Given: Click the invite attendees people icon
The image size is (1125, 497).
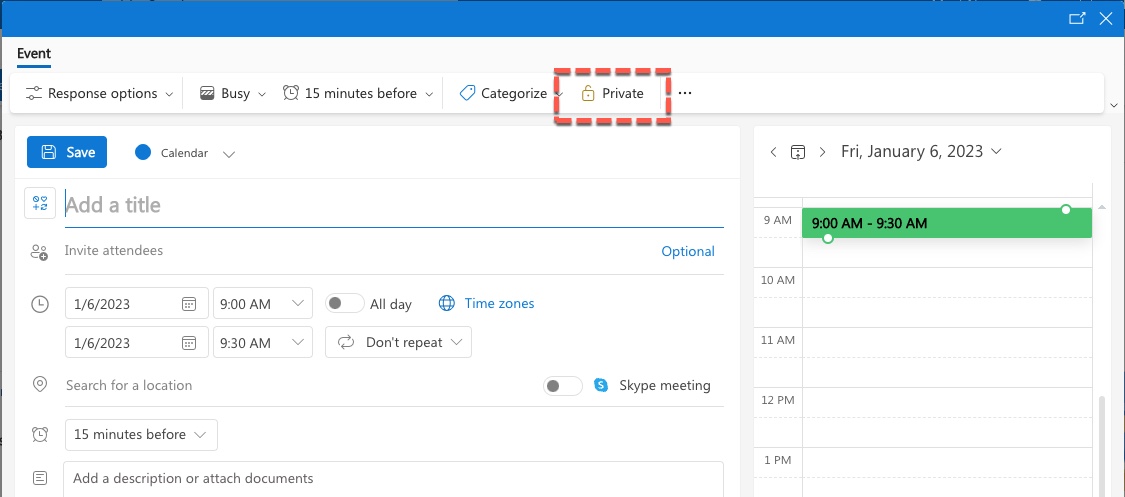Looking at the screenshot, I should tap(39, 252).
